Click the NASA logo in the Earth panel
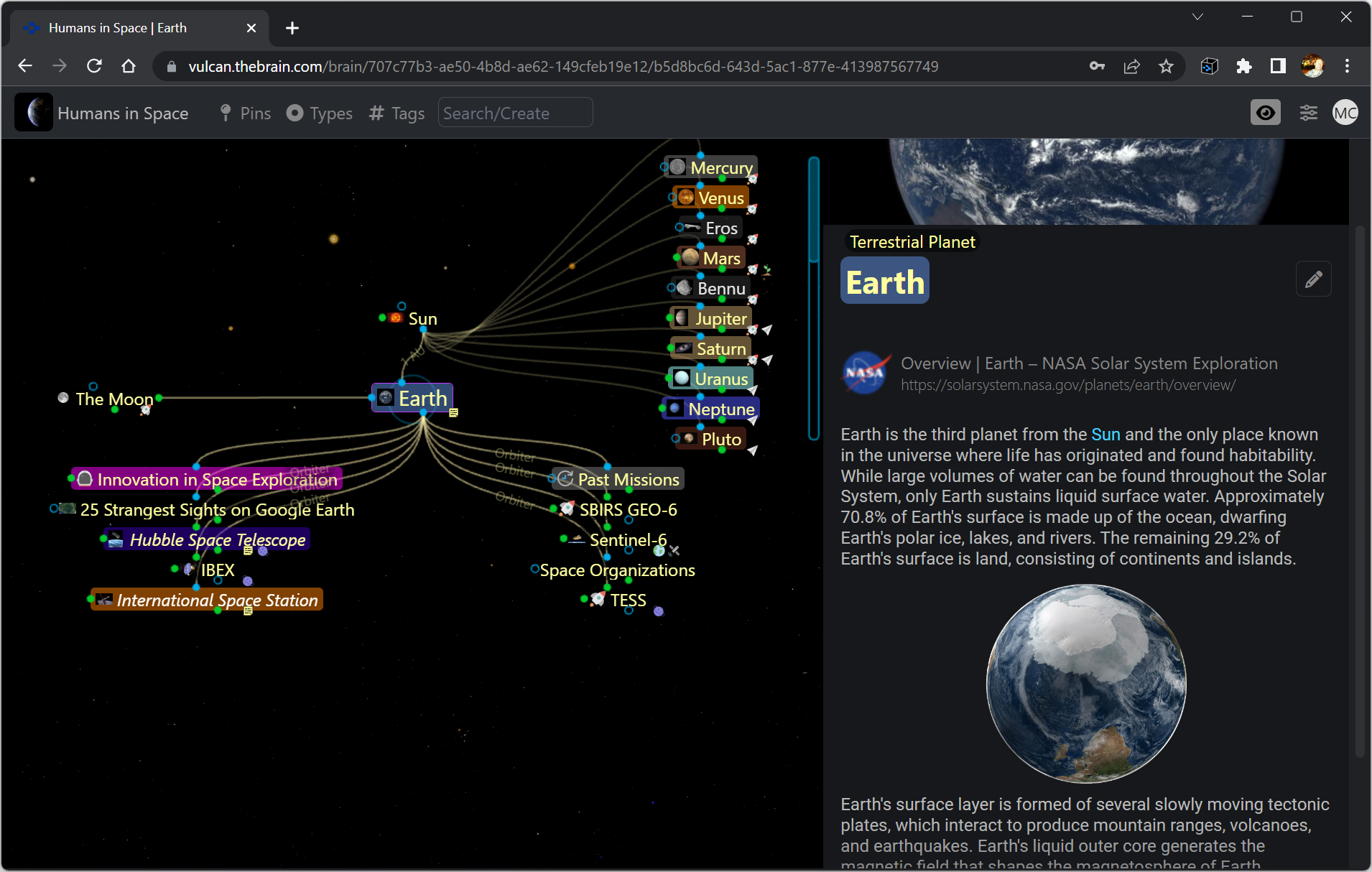Screen dimensions: 1372x872 coord(866,372)
